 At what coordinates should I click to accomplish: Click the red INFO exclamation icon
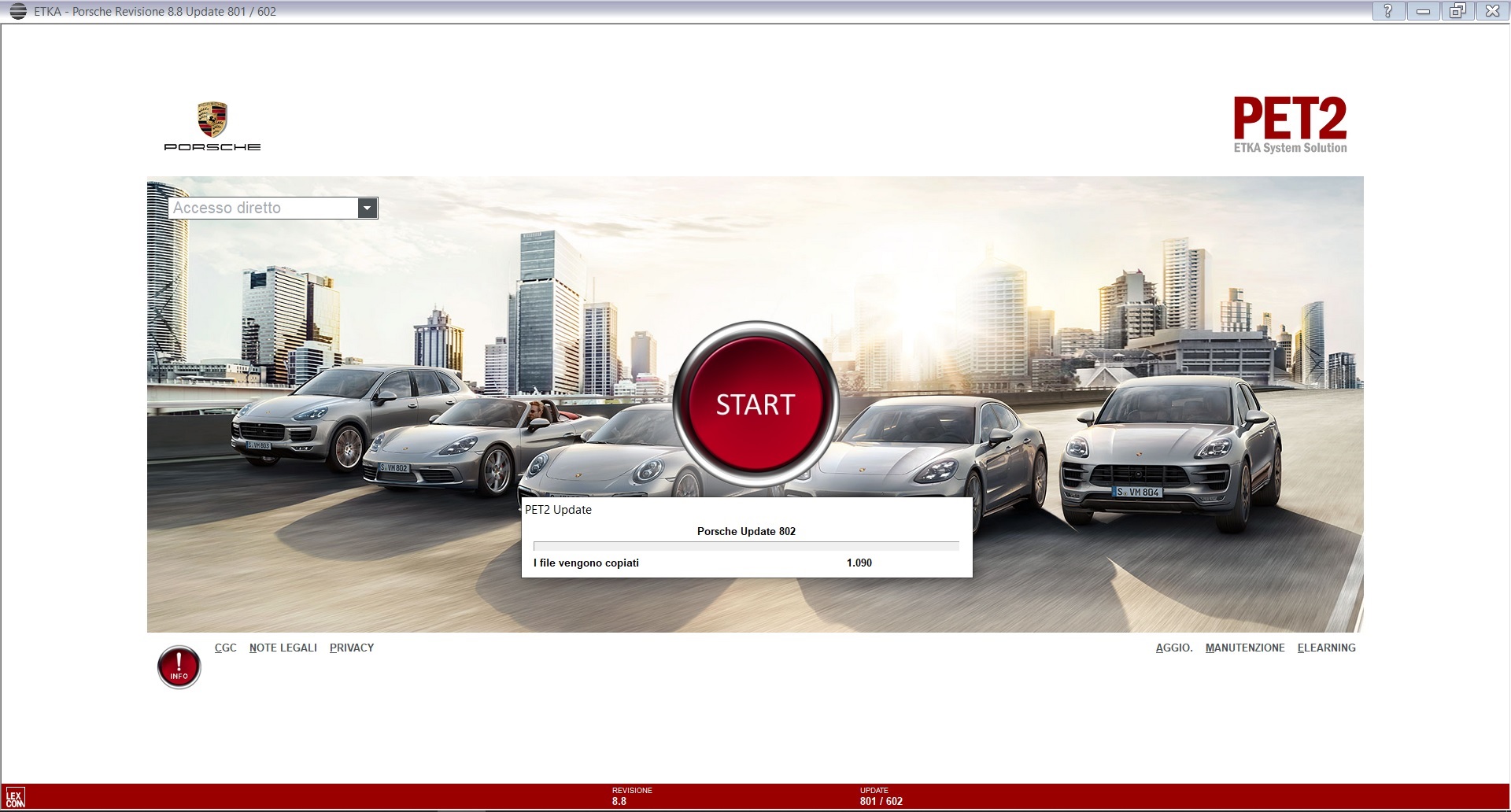179,667
